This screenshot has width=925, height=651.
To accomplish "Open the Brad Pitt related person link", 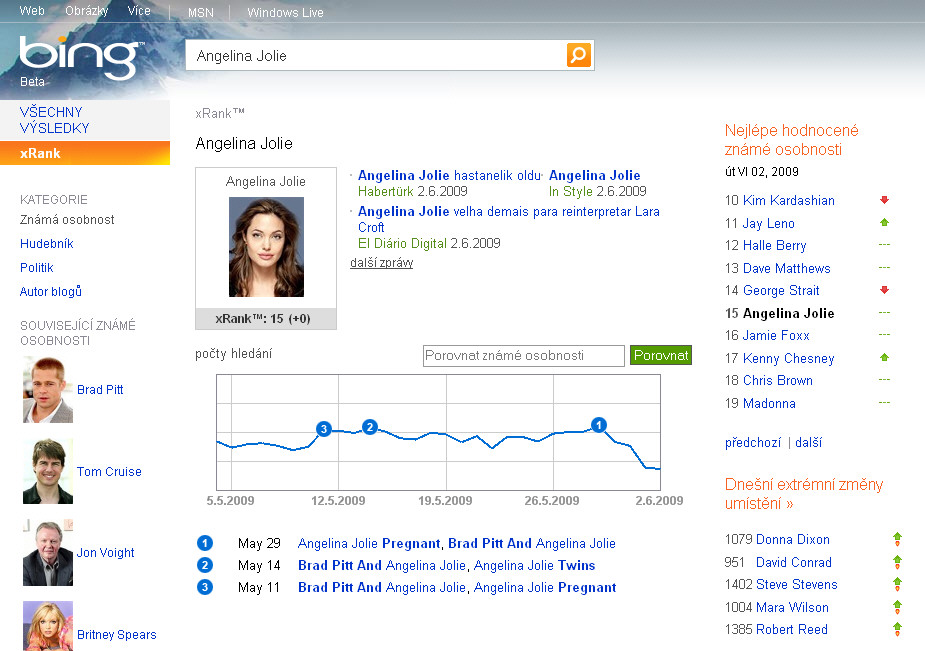I will coord(100,390).
